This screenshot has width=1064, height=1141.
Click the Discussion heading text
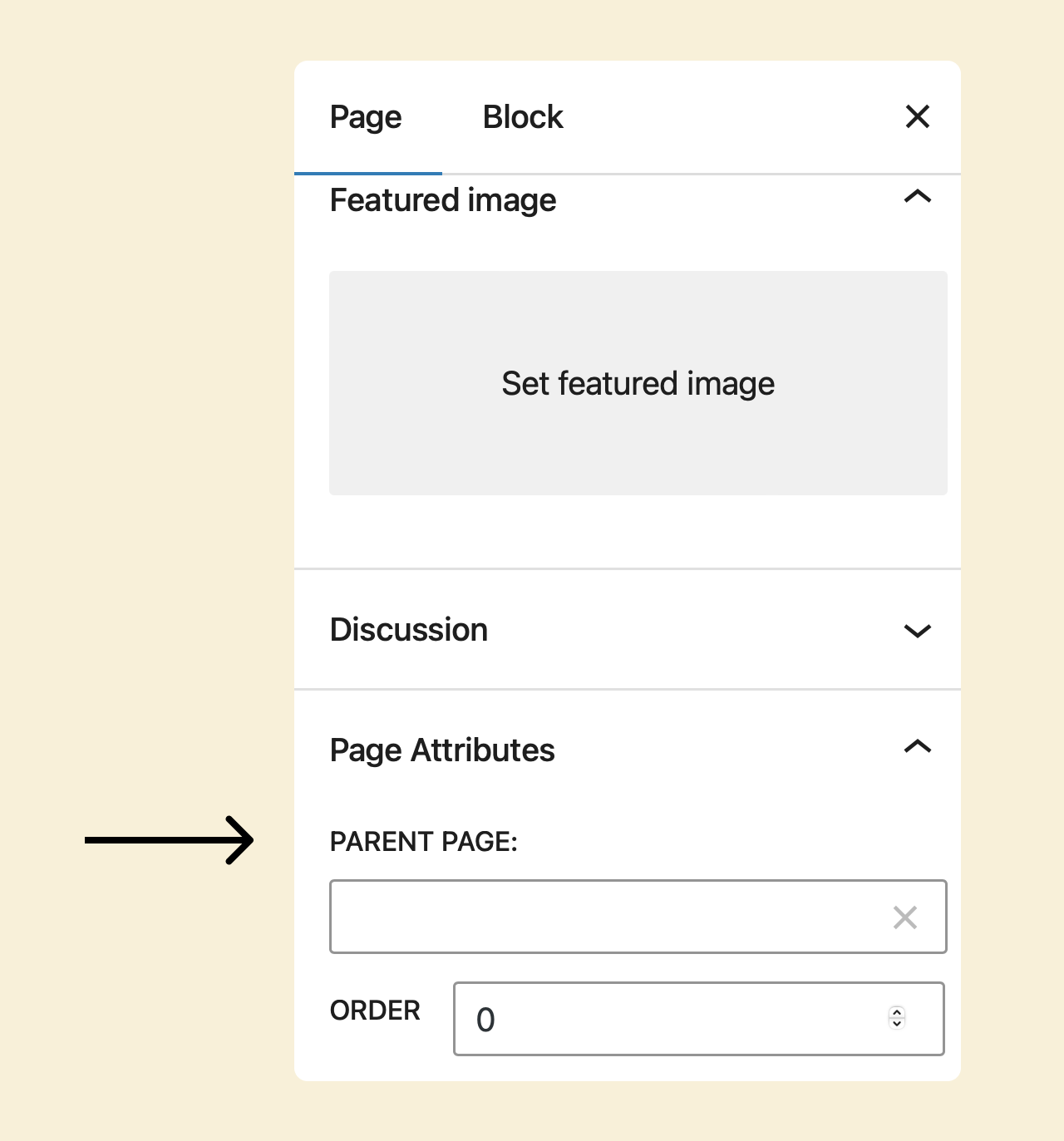[409, 630]
